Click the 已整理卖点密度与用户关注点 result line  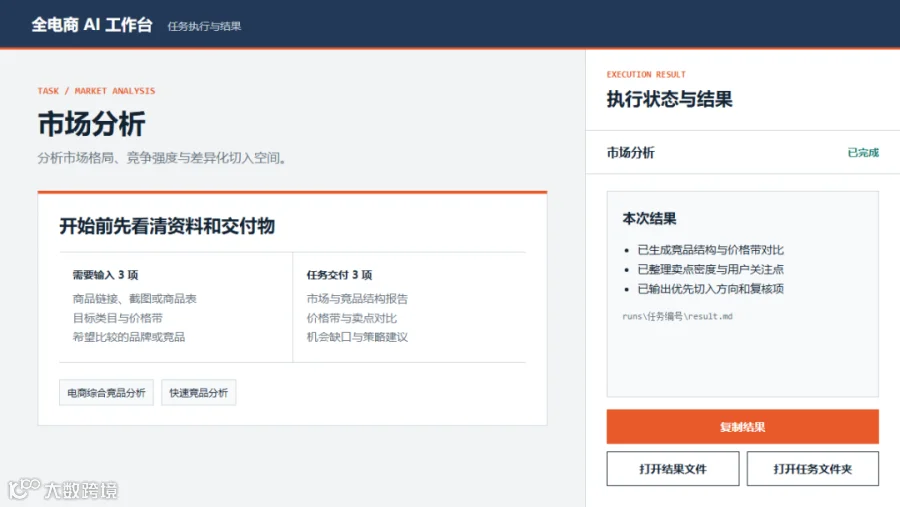(711, 269)
